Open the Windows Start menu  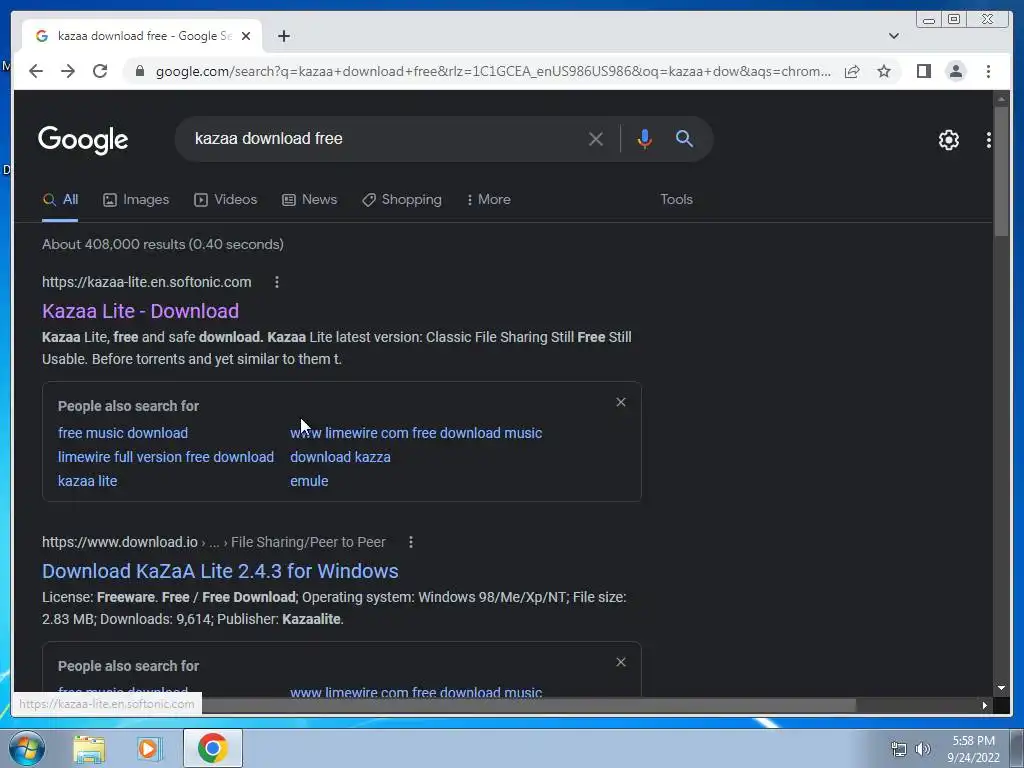pos(26,748)
